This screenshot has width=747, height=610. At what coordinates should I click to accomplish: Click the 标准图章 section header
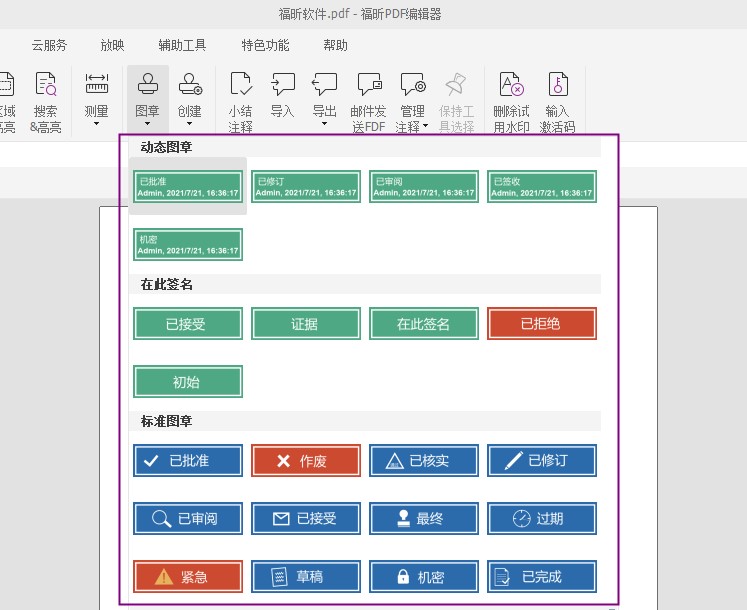point(365,421)
